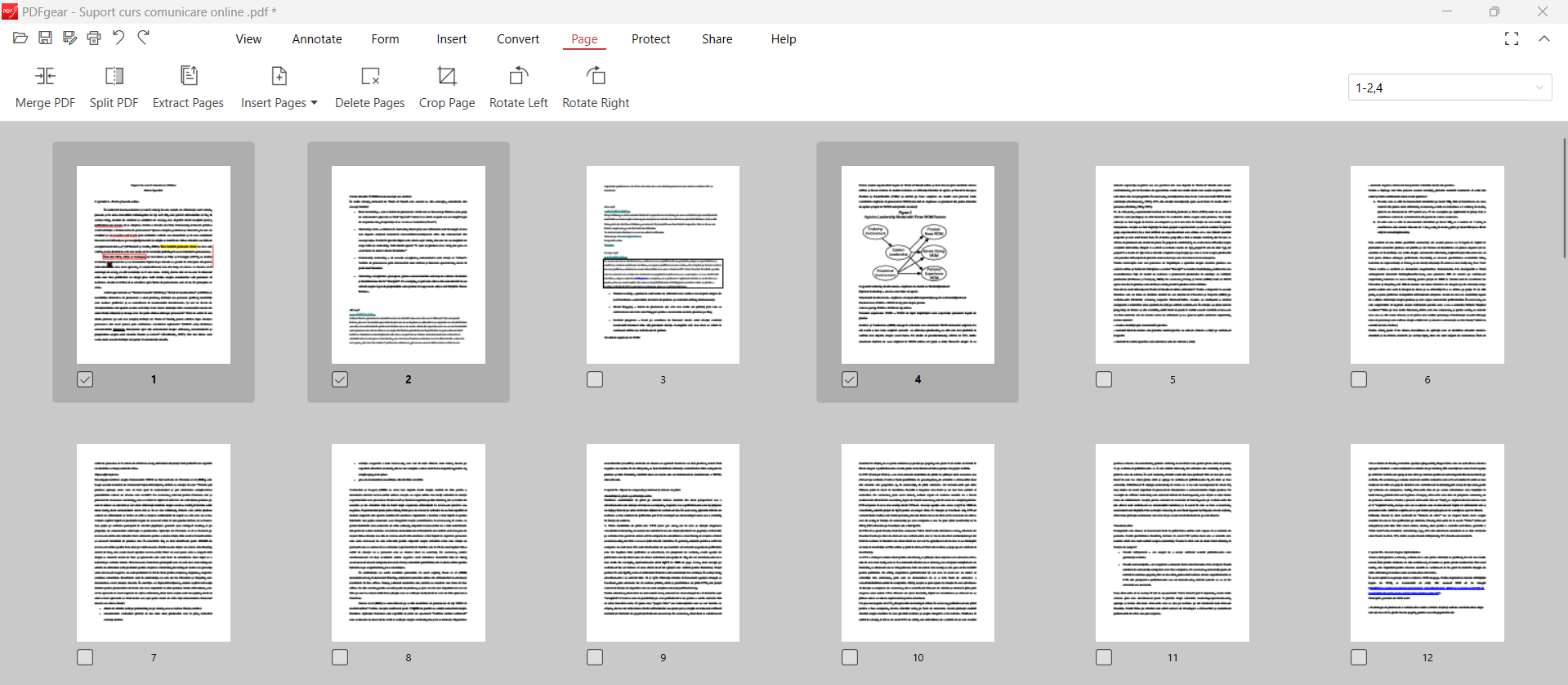1568x685 pixels.
Task: Click the Delete Pages tool
Action: tap(370, 87)
